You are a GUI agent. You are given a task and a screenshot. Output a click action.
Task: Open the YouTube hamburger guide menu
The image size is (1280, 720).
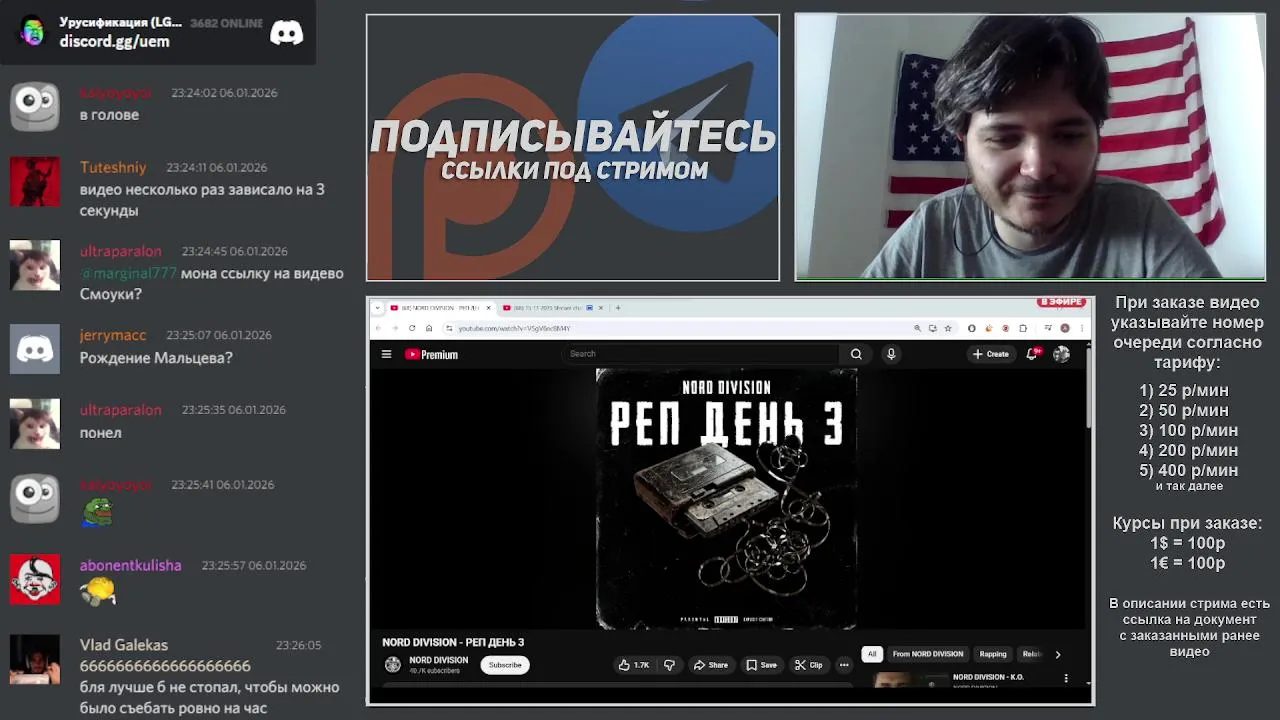coord(386,354)
